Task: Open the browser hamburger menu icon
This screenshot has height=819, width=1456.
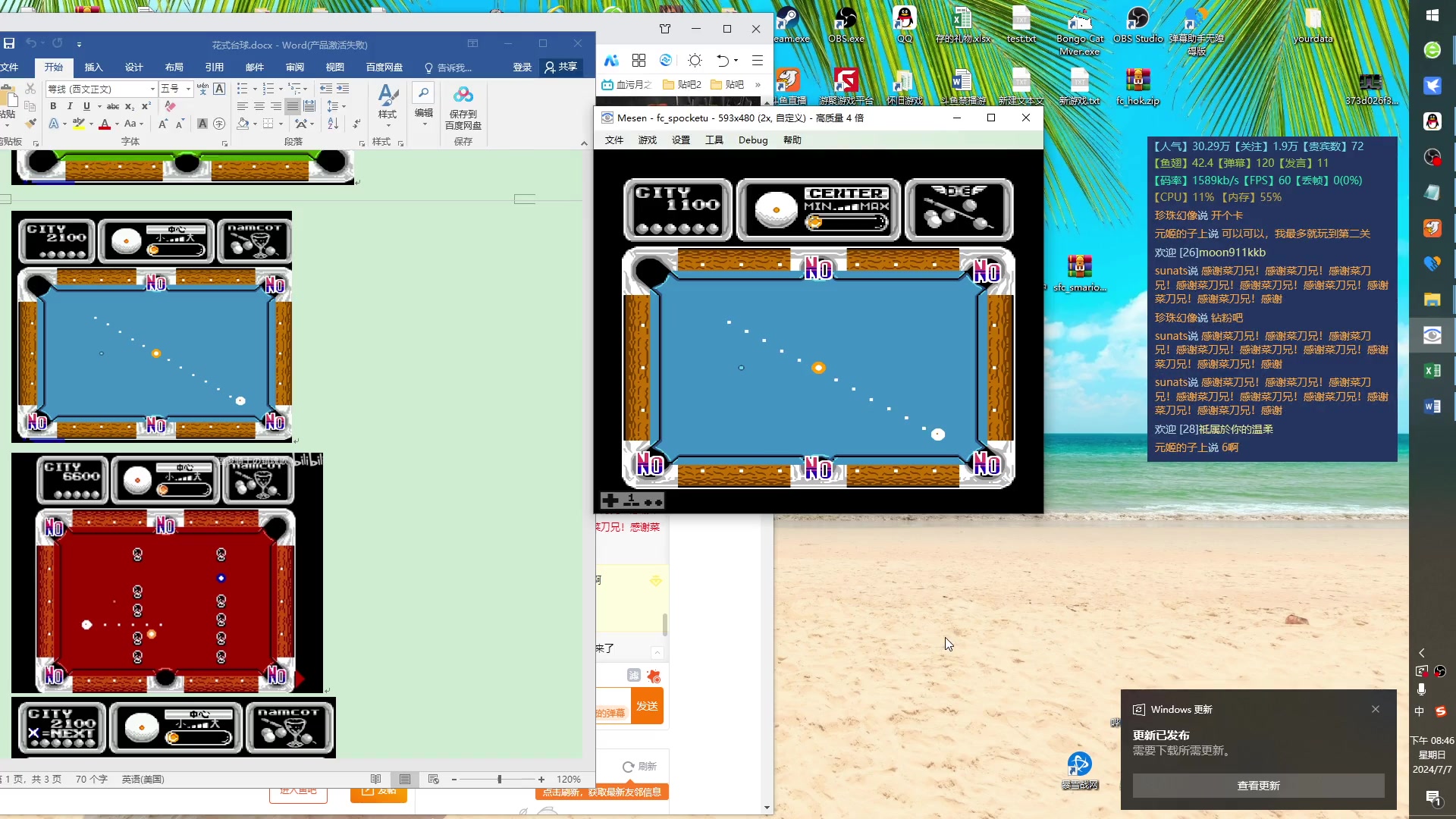Action: pos(757,60)
